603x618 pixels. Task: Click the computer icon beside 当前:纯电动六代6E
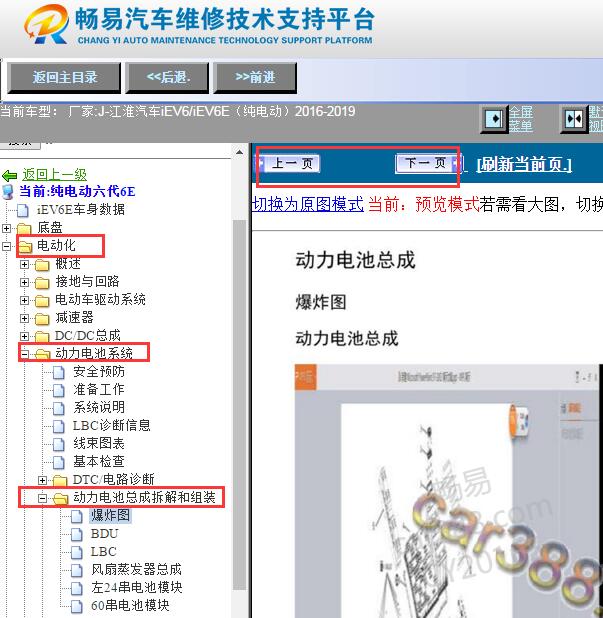point(7,192)
